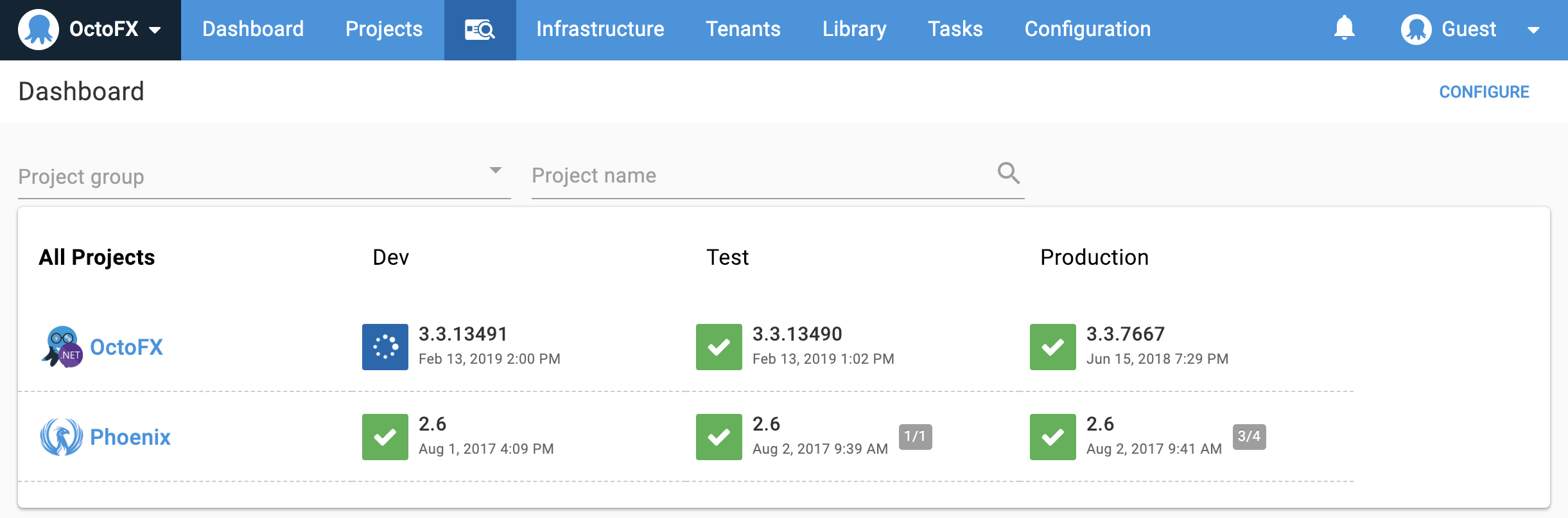The image size is (1568, 518).
Task: Click the CONFIGURE button
Action: pyautogui.click(x=1484, y=92)
